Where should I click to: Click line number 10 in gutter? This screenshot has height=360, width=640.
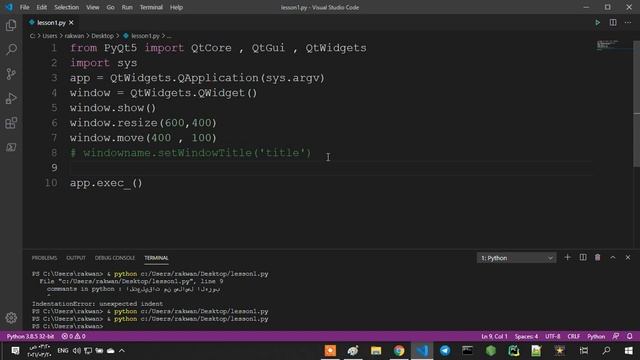(51, 183)
